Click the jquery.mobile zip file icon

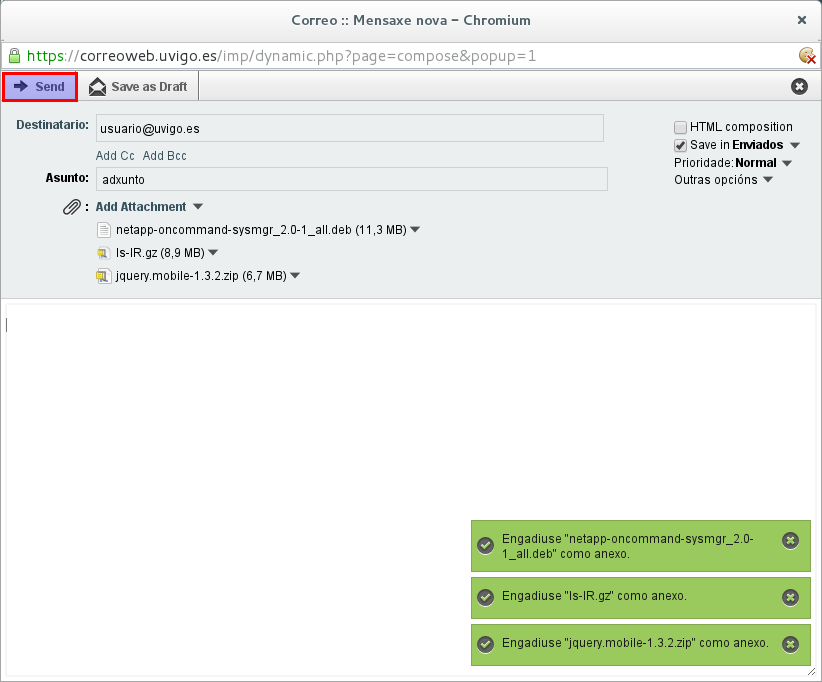click(x=103, y=276)
